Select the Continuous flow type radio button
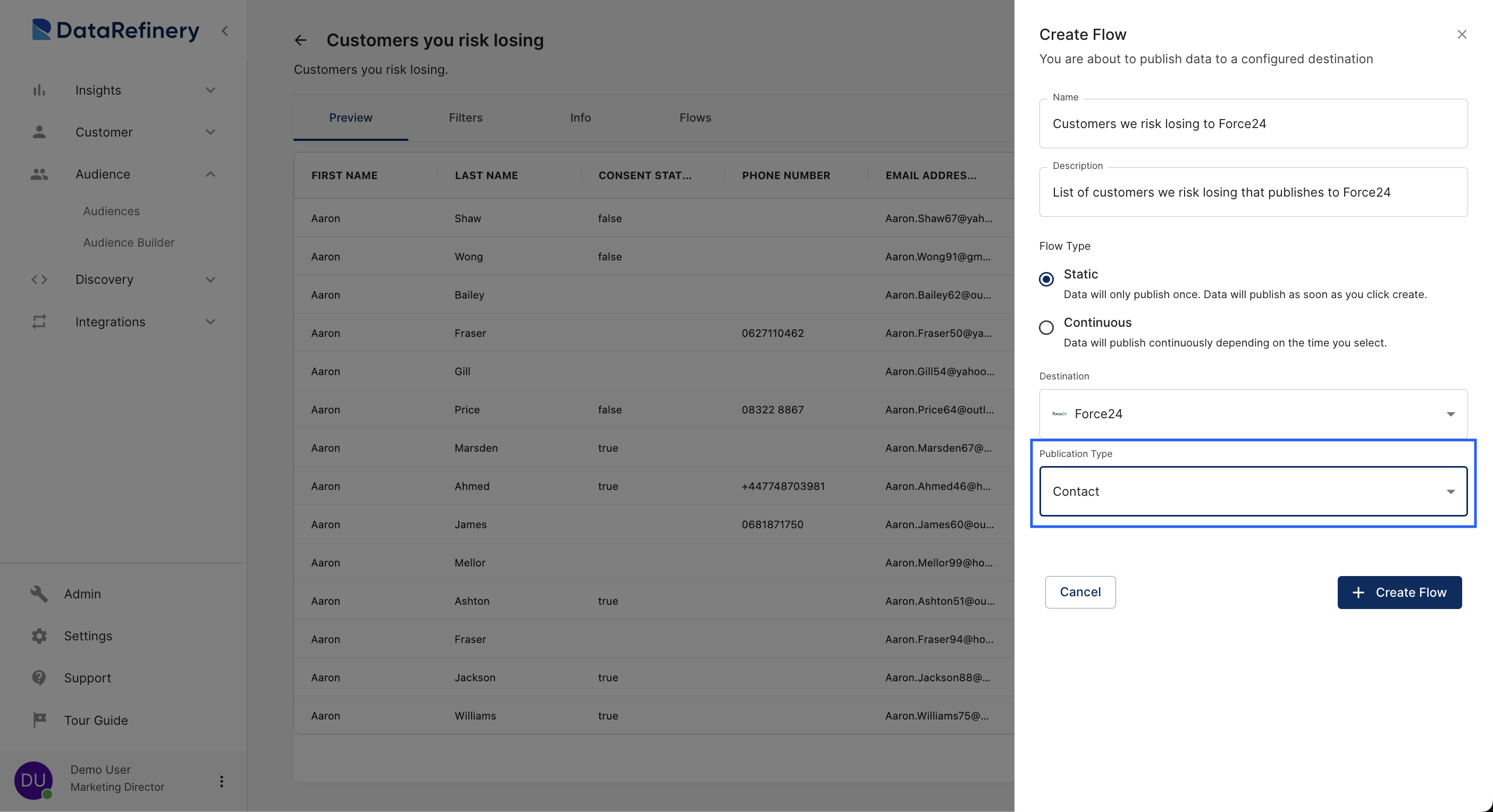 [1046, 327]
